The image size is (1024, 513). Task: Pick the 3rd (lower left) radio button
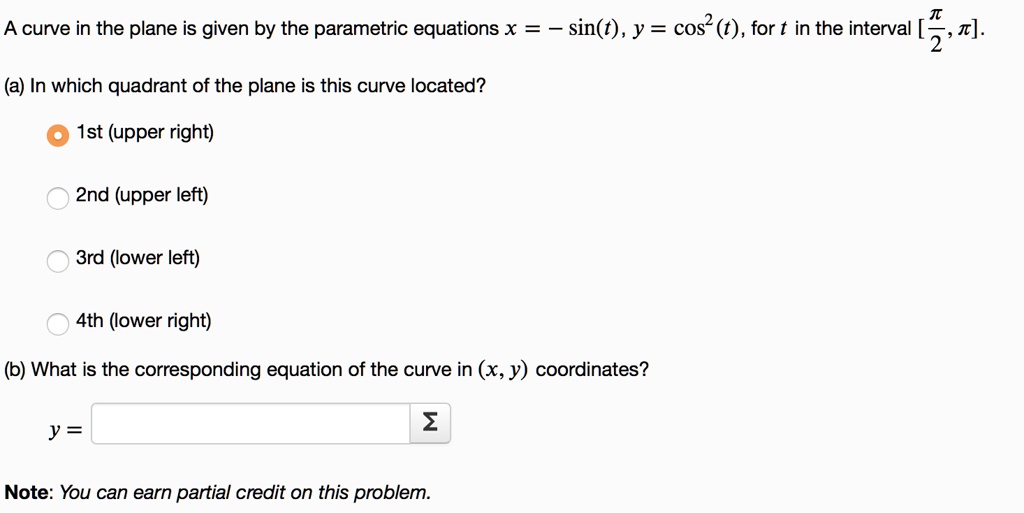pos(57,260)
